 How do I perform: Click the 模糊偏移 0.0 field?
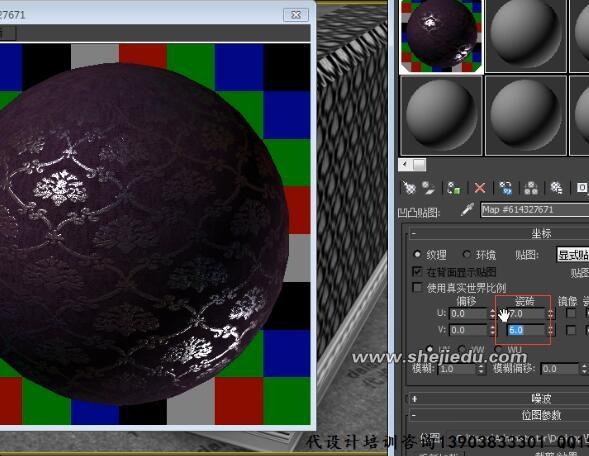coord(560,369)
